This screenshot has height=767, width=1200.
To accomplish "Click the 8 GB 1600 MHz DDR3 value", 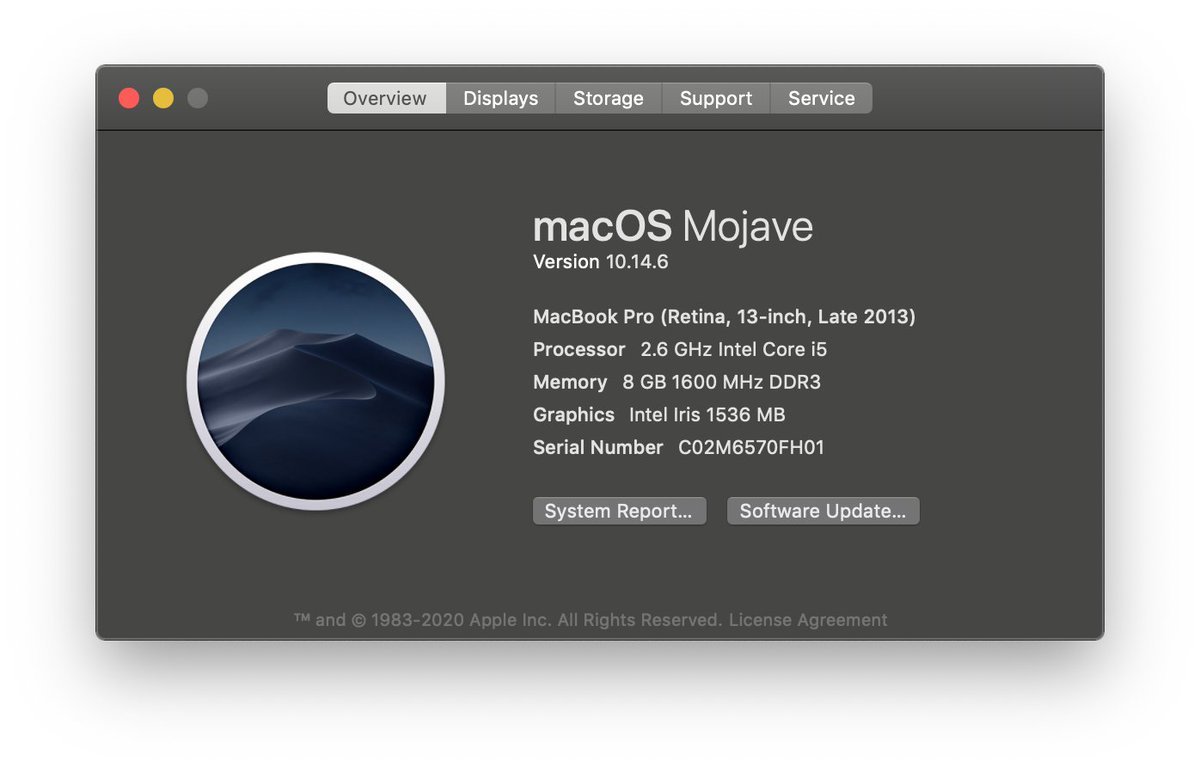I will [x=721, y=382].
